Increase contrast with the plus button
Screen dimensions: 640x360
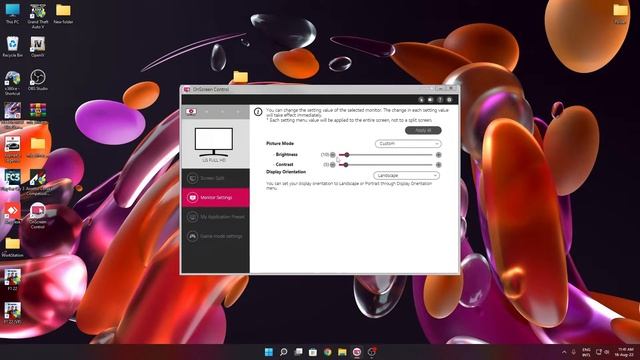(438, 165)
